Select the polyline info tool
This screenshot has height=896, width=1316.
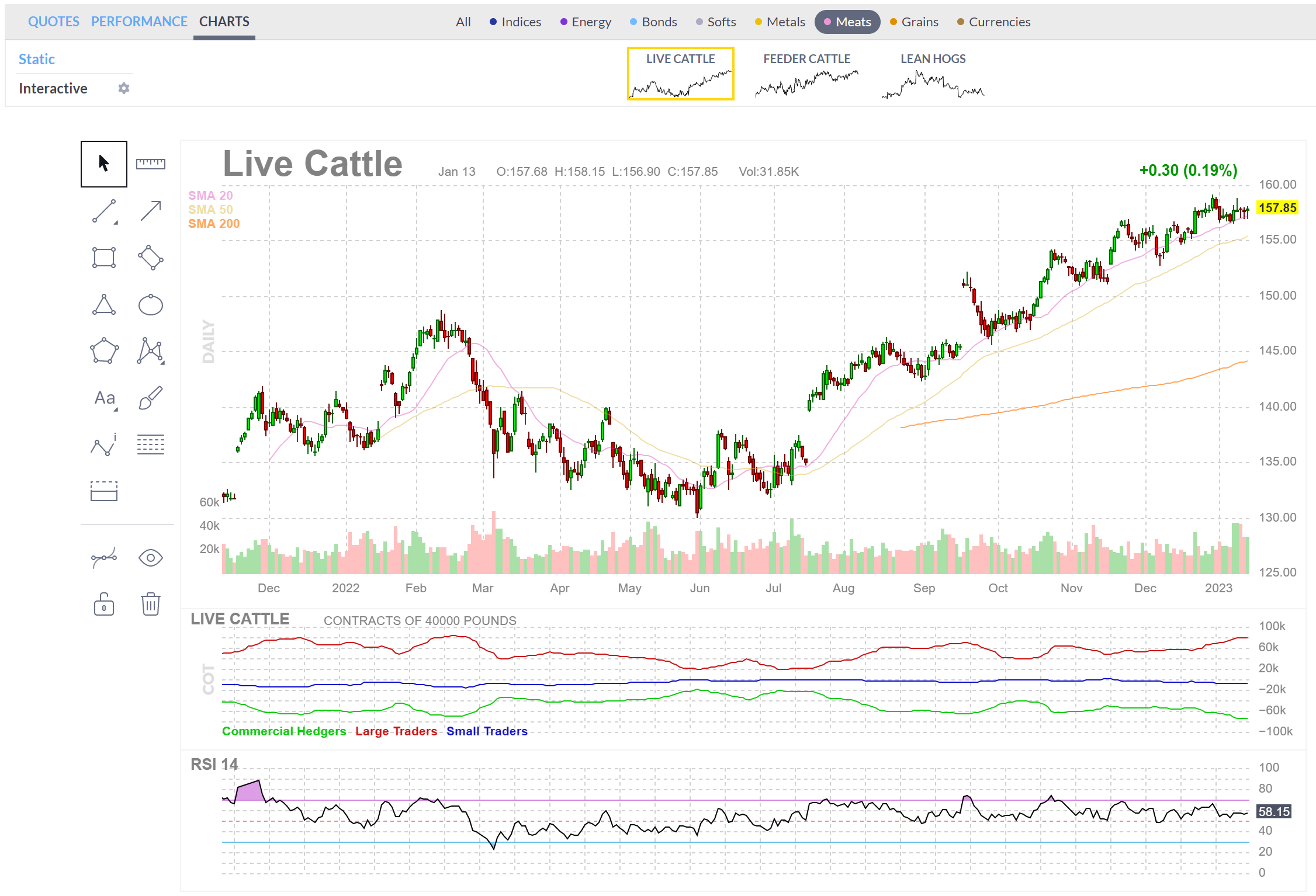coord(104,444)
